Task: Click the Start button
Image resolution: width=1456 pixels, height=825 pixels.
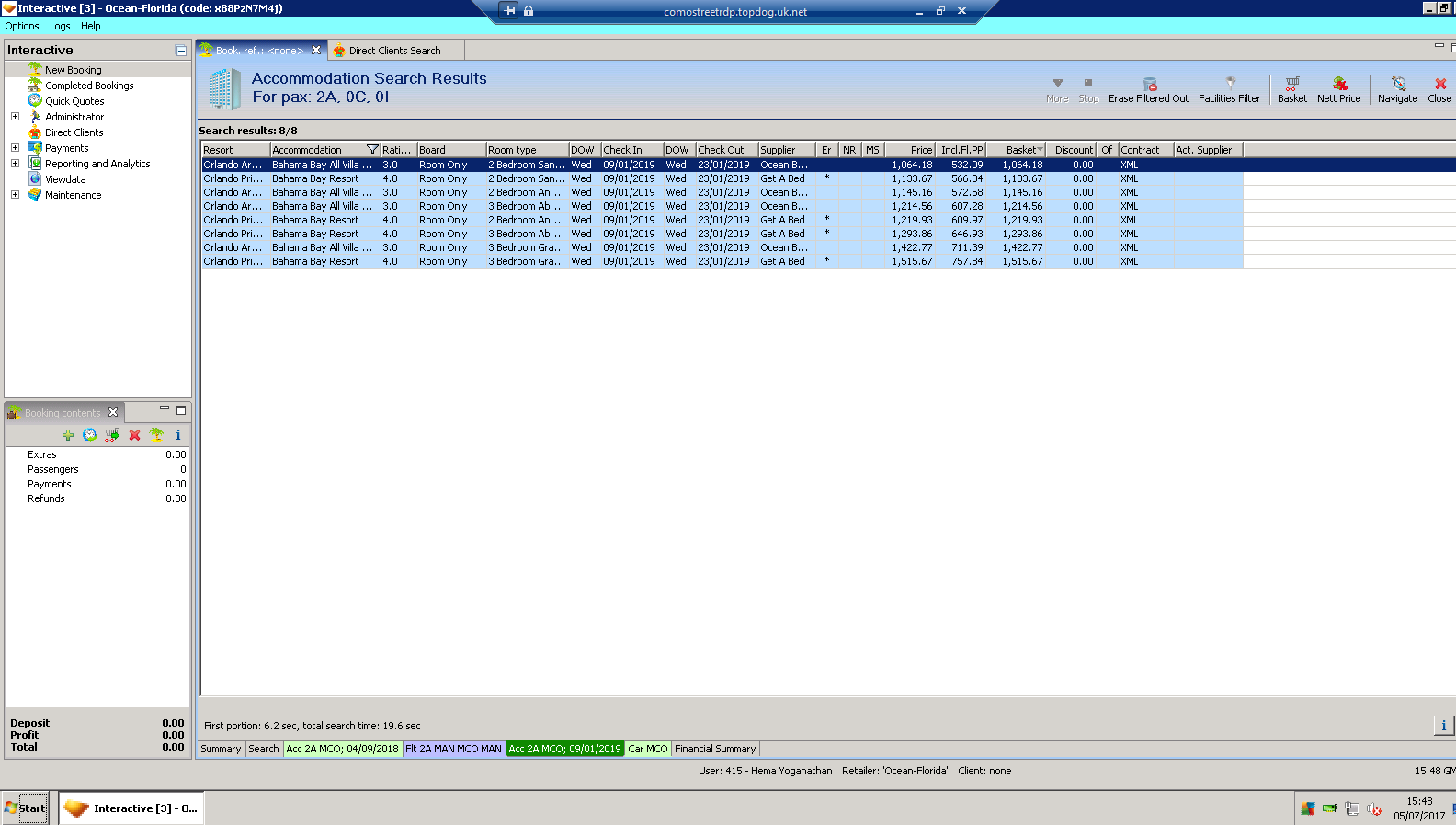Action: tap(25, 808)
